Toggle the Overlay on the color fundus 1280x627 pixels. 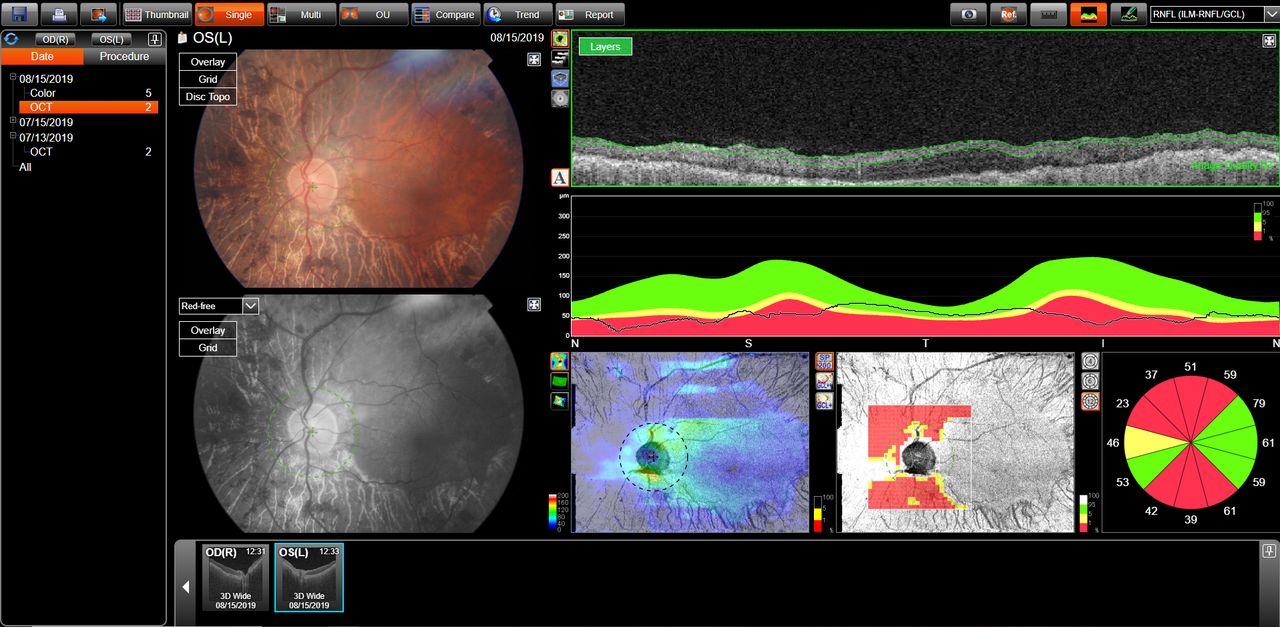click(208, 62)
